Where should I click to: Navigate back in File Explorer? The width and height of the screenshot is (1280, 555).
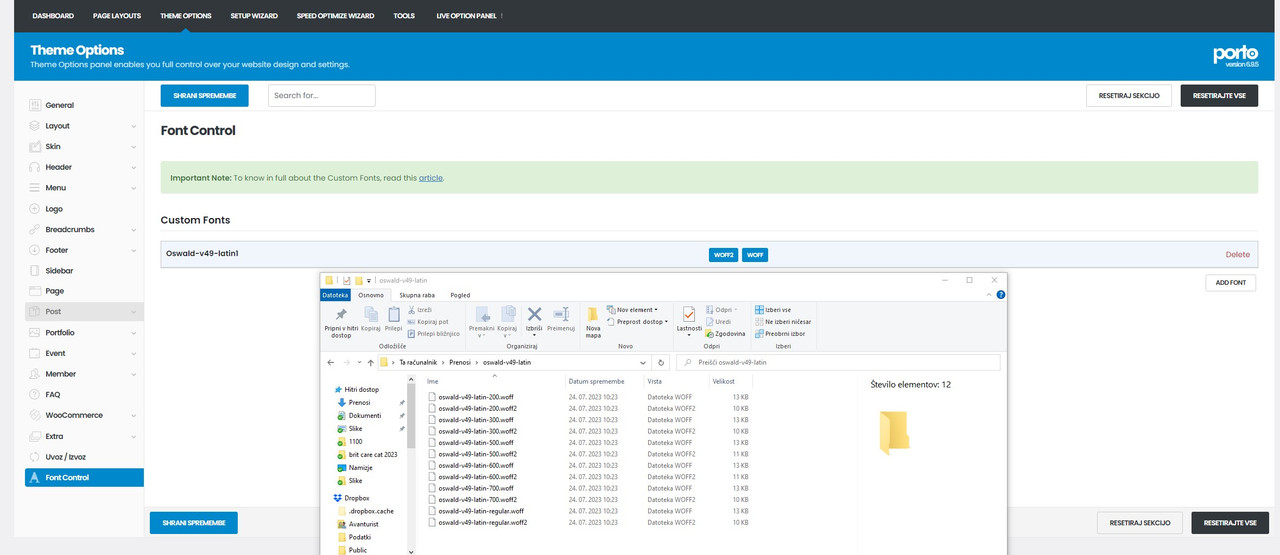tap(332, 362)
